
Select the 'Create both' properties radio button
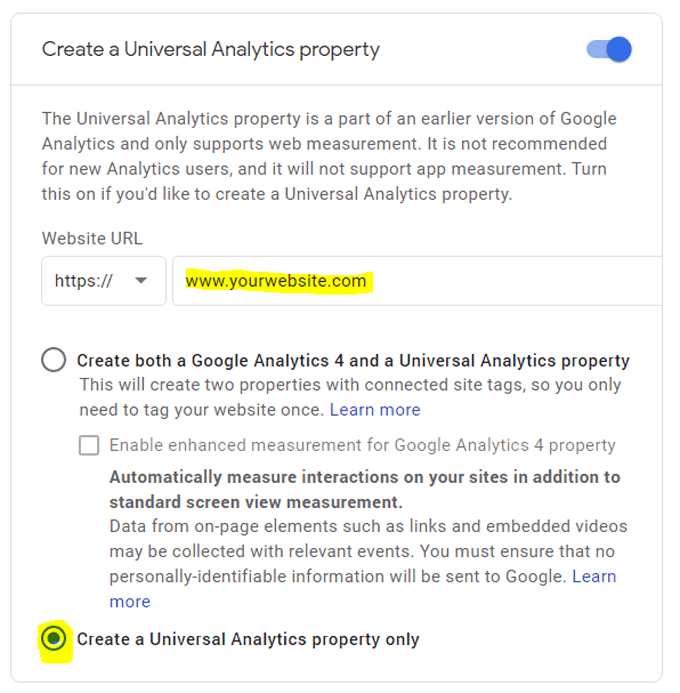tap(54, 360)
